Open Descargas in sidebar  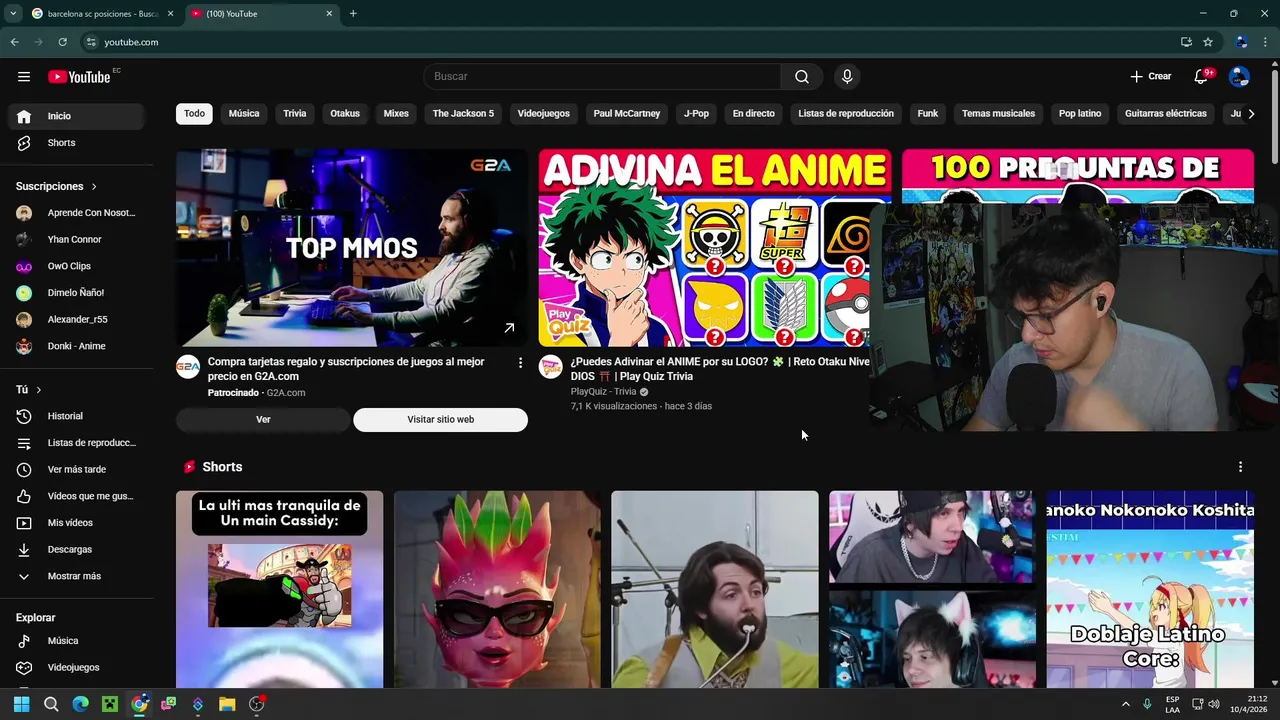pyautogui.click(x=77, y=549)
